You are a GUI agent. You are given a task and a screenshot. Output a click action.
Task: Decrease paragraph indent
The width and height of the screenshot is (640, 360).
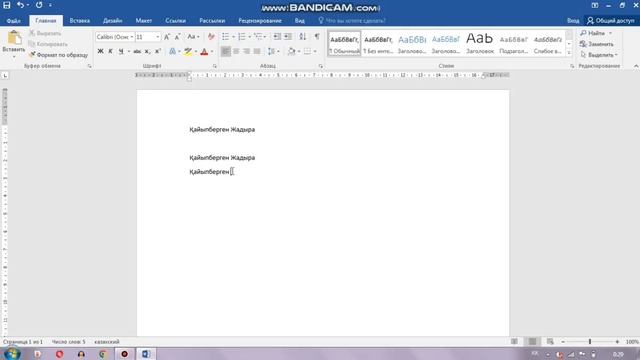(277, 37)
